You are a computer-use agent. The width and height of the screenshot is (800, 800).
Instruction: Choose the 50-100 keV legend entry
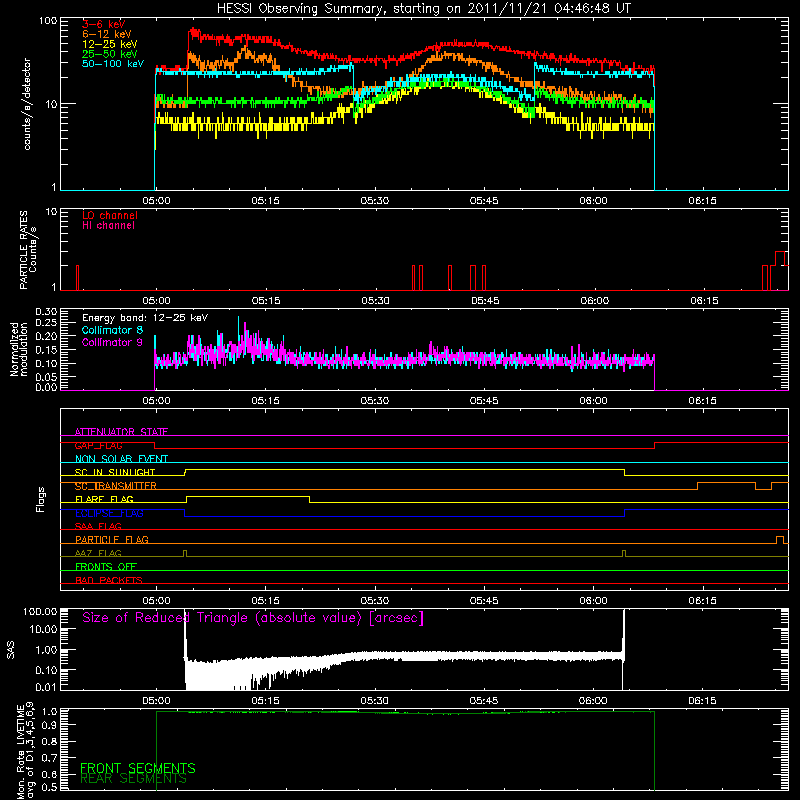pyautogui.click(x=113, y=63)
